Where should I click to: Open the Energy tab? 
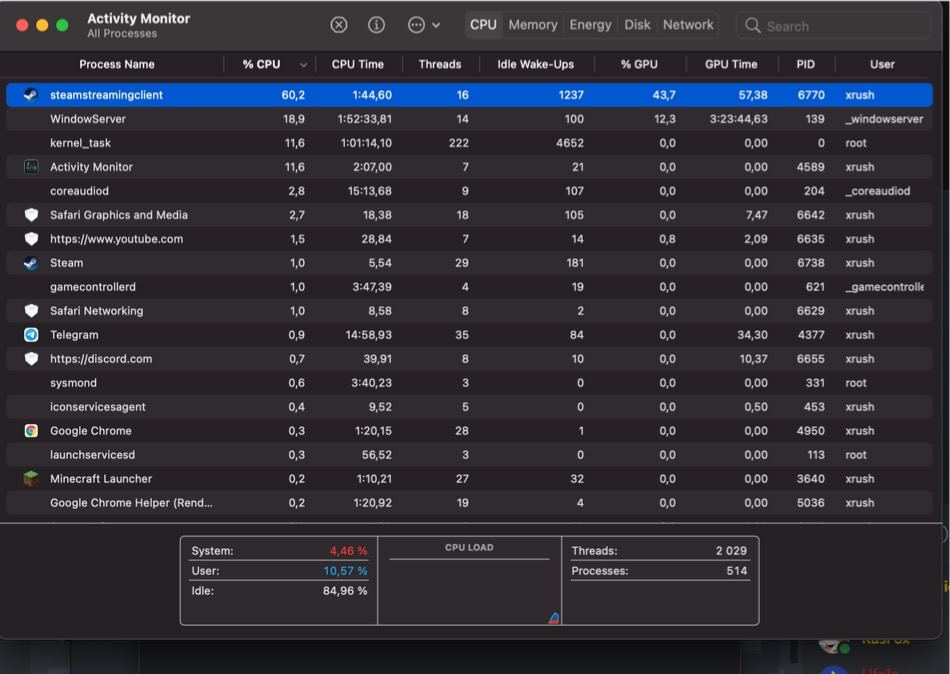point(590,25)
